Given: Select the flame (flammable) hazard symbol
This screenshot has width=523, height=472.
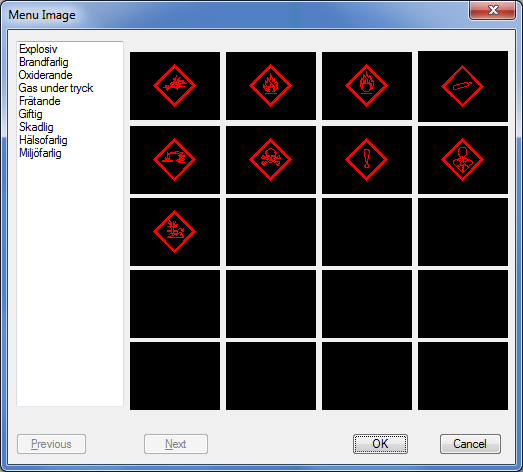Looking at the screenshot, I should tap(271, 86).
